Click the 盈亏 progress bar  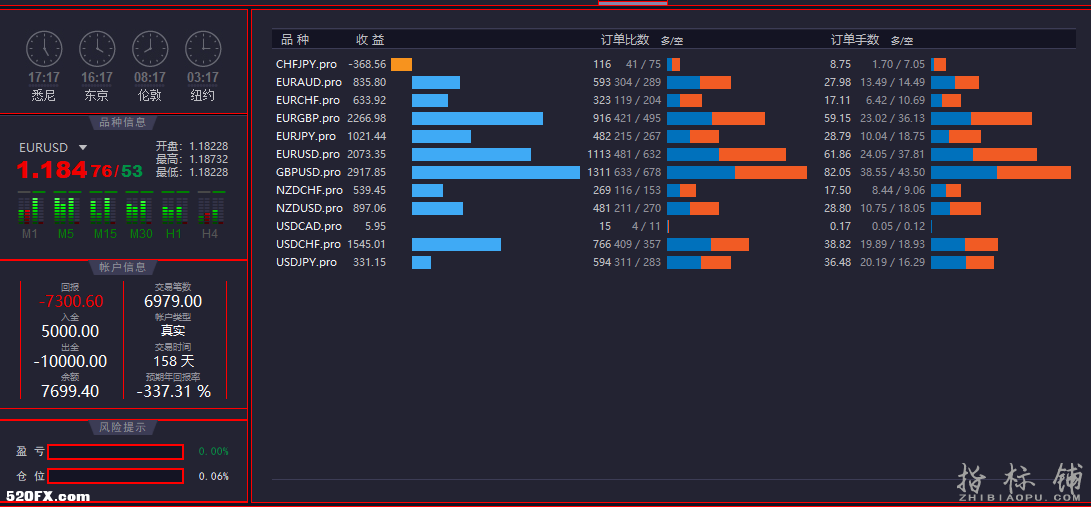pos(116,452)
